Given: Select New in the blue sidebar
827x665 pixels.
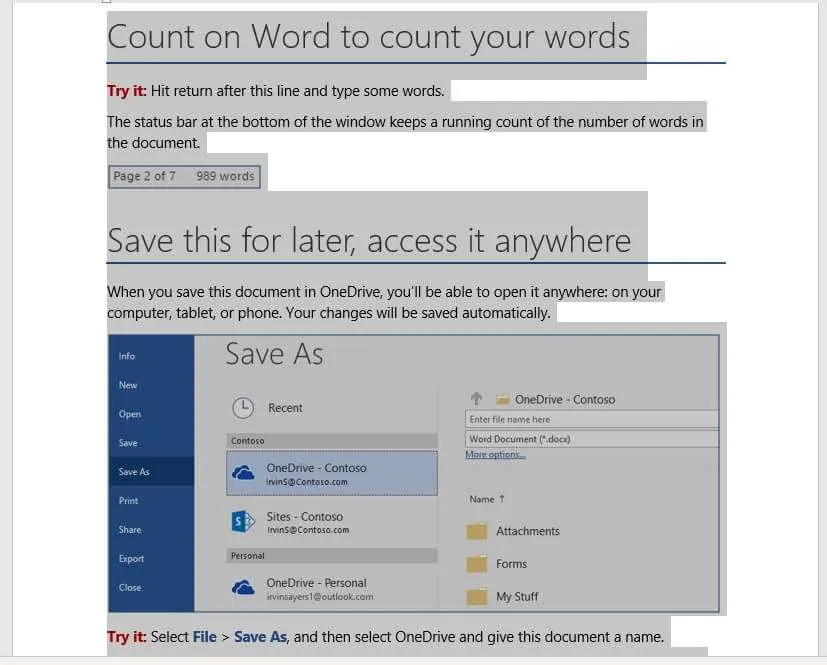Looking at the screenshot, I should (128, 385).
